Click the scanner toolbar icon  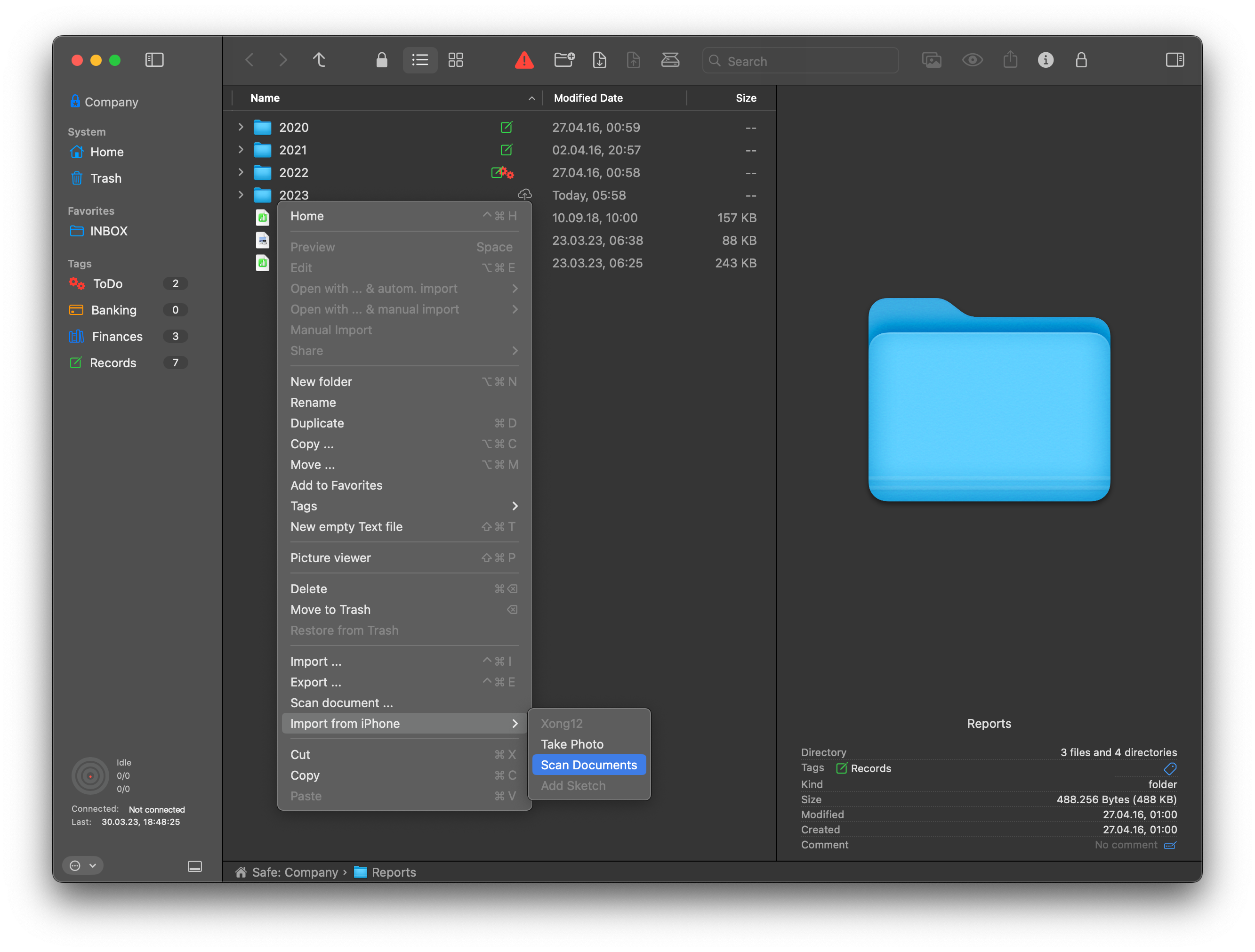(670, 60)
